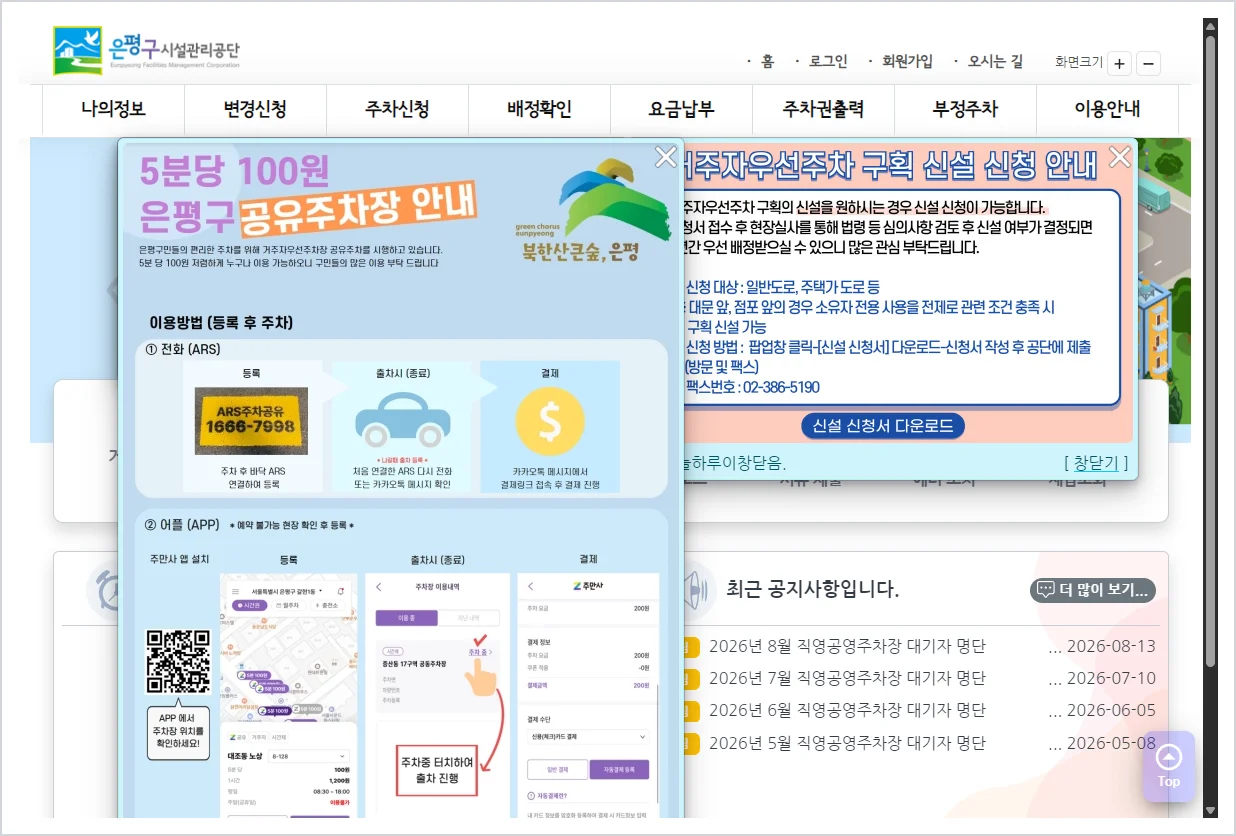
Task: Click the vertical scrollbar thumb
Action: click(1210, 350)
